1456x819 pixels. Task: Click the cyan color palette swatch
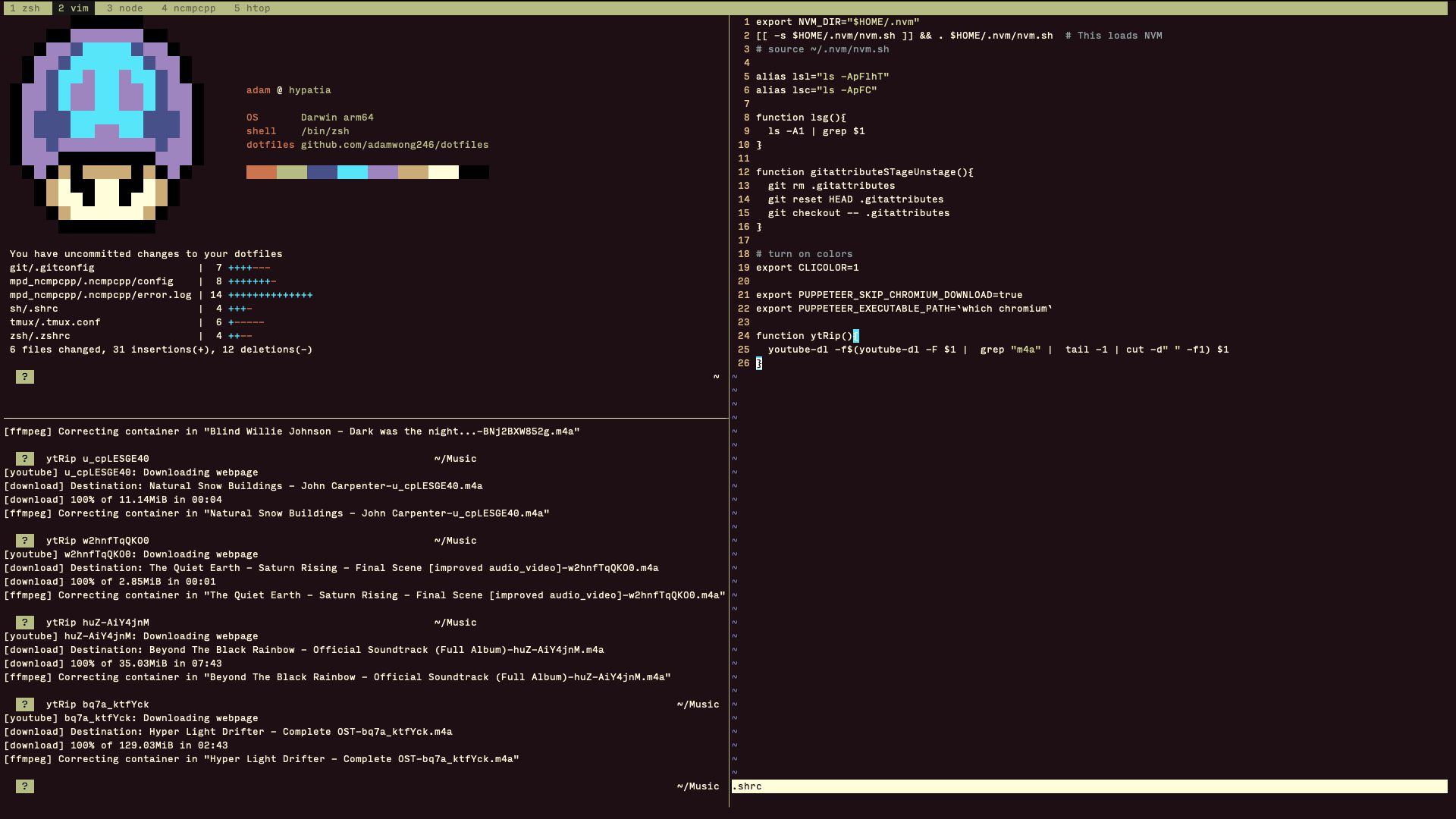tap(352, 172)
